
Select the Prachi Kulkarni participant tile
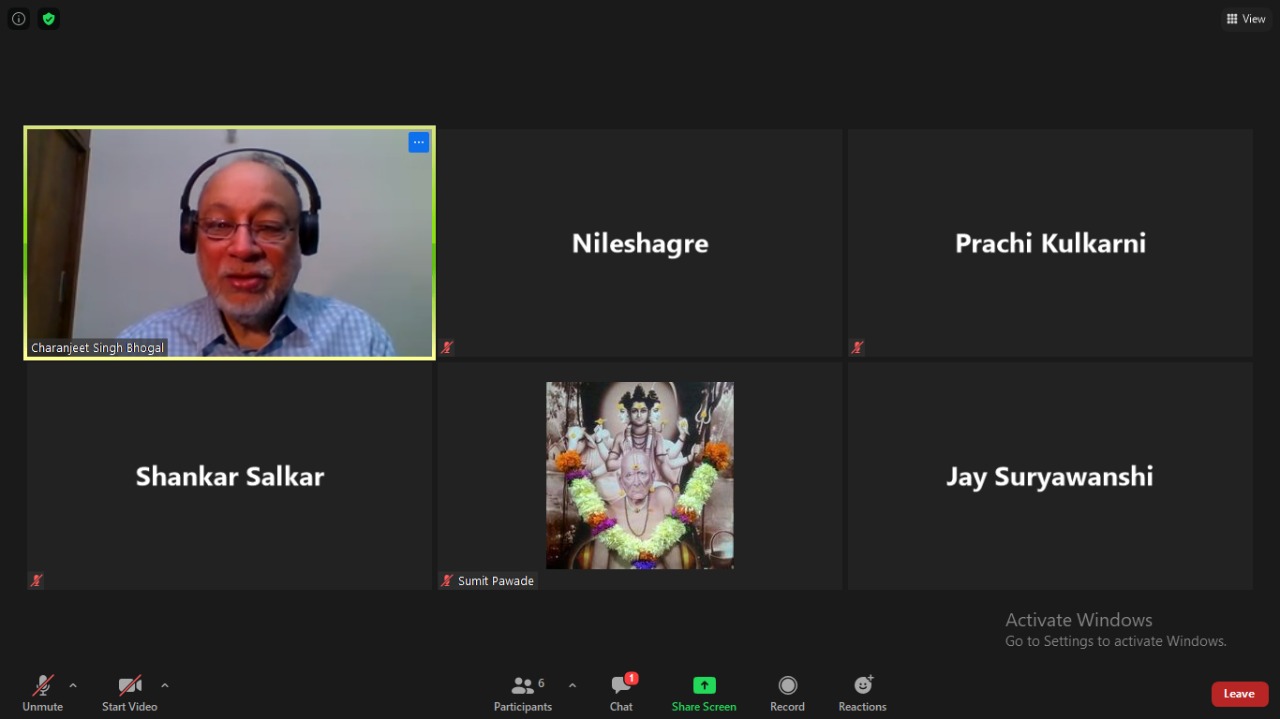[1050, 242]
